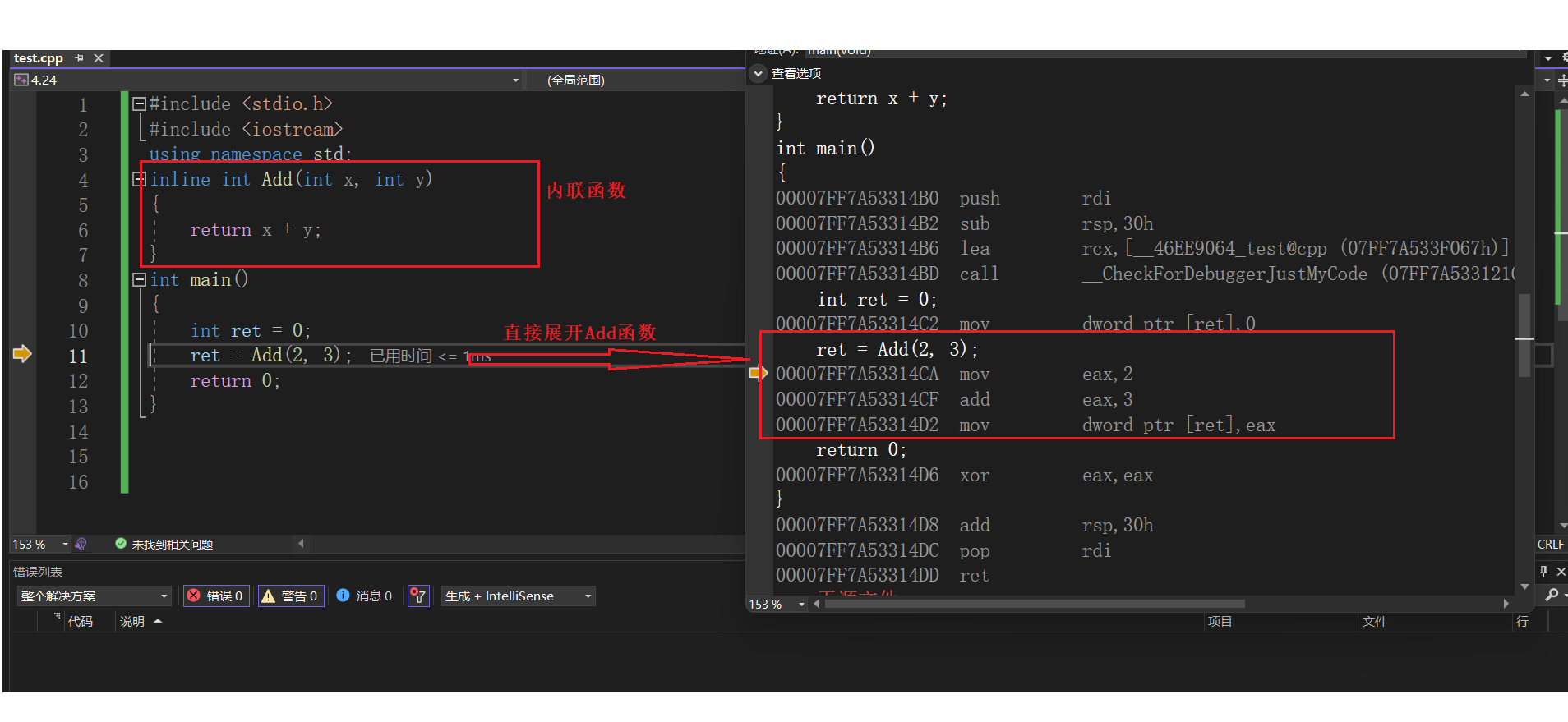1568x722 pixels.
Task: Click disassembly horizontal scroll left arrow
Action: (x=816, y=604)
